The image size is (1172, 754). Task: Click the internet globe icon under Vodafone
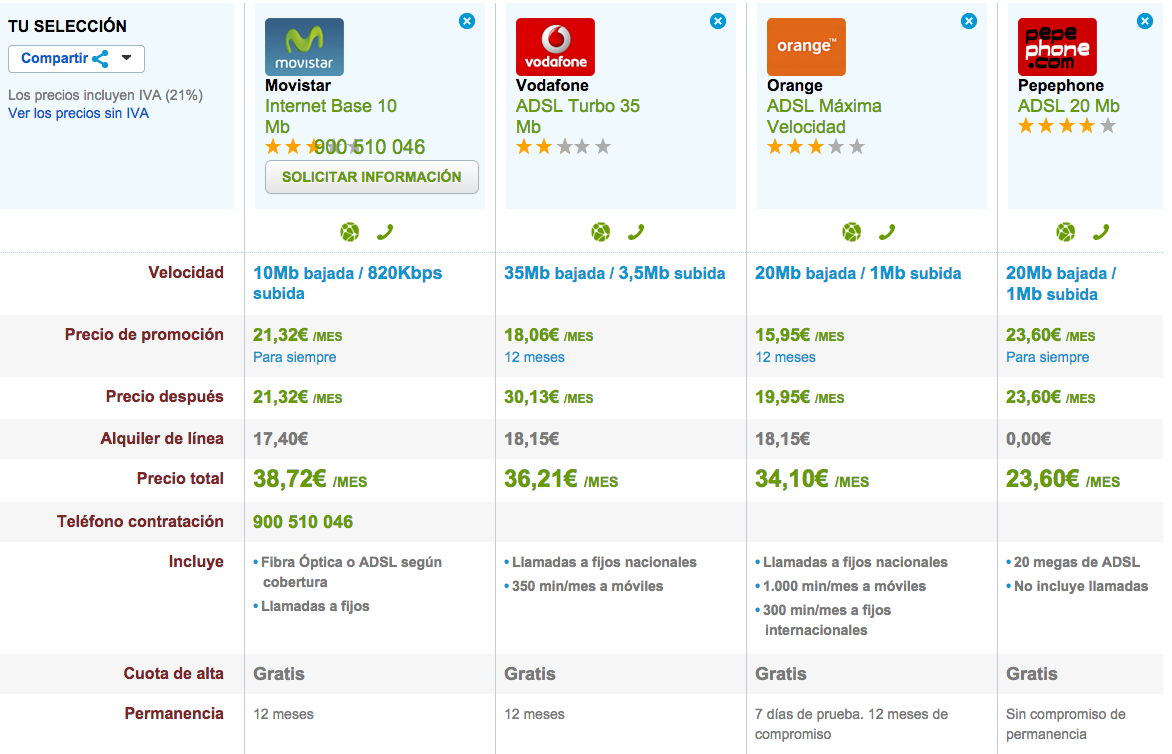click(601, 232)
